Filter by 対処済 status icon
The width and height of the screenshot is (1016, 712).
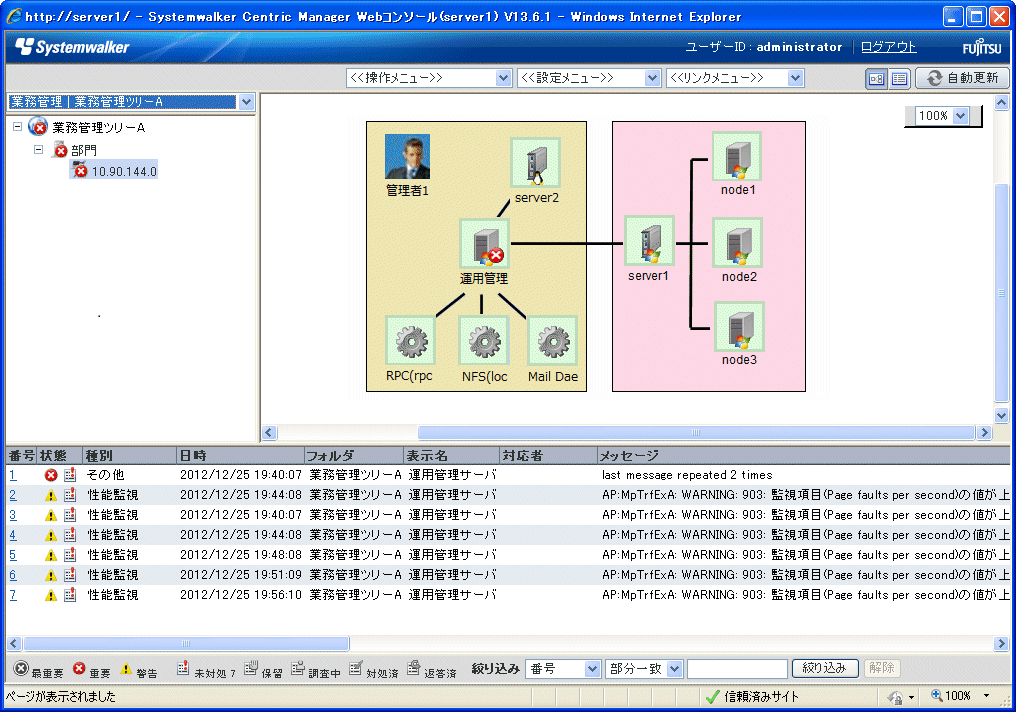coord(356,668)
